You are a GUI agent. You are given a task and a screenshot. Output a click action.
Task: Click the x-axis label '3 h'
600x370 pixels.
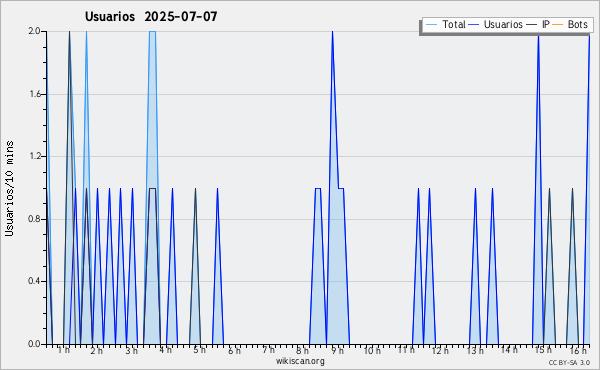(x=131, y=350)
